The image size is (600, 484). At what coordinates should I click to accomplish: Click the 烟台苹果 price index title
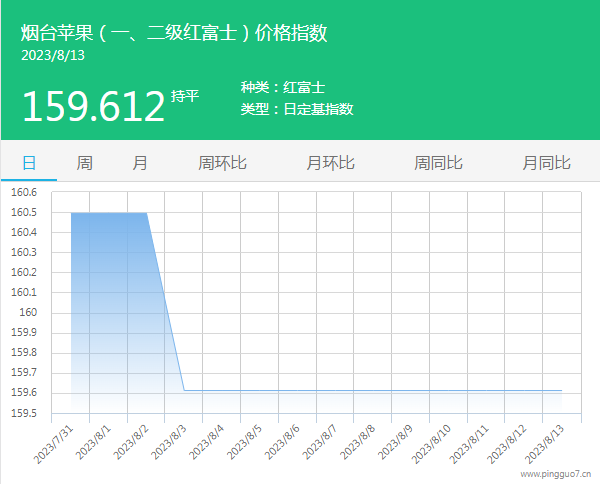pyautogui.click(x=174, y=33)
